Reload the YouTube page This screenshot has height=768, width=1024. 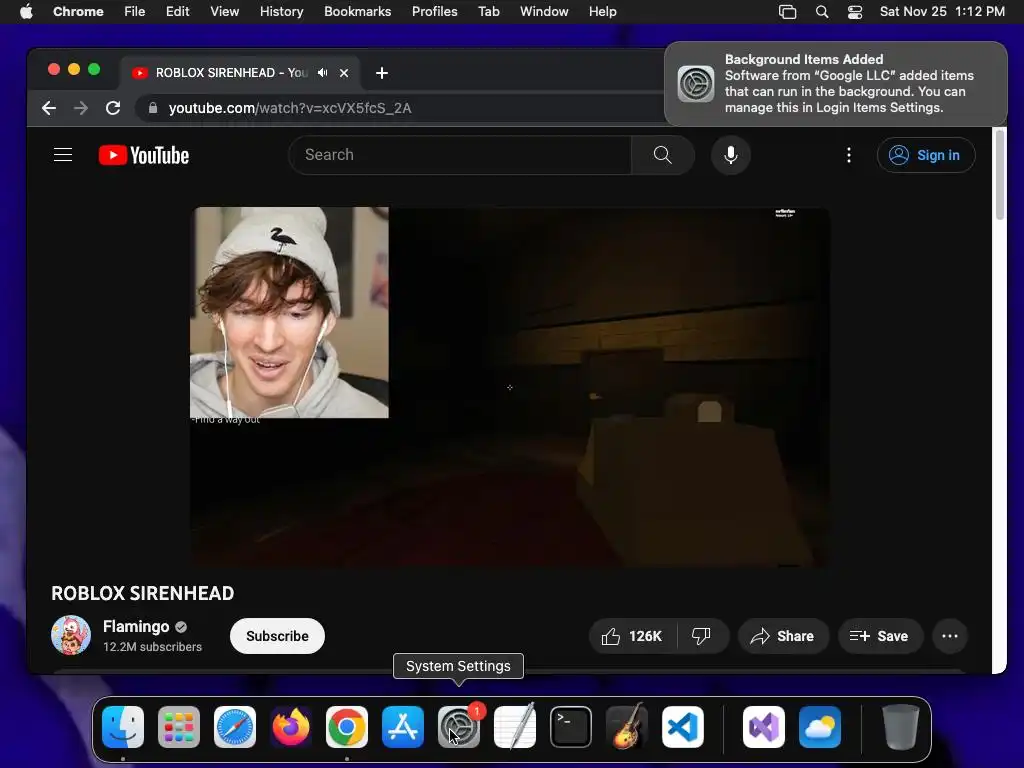click(113, 108)
